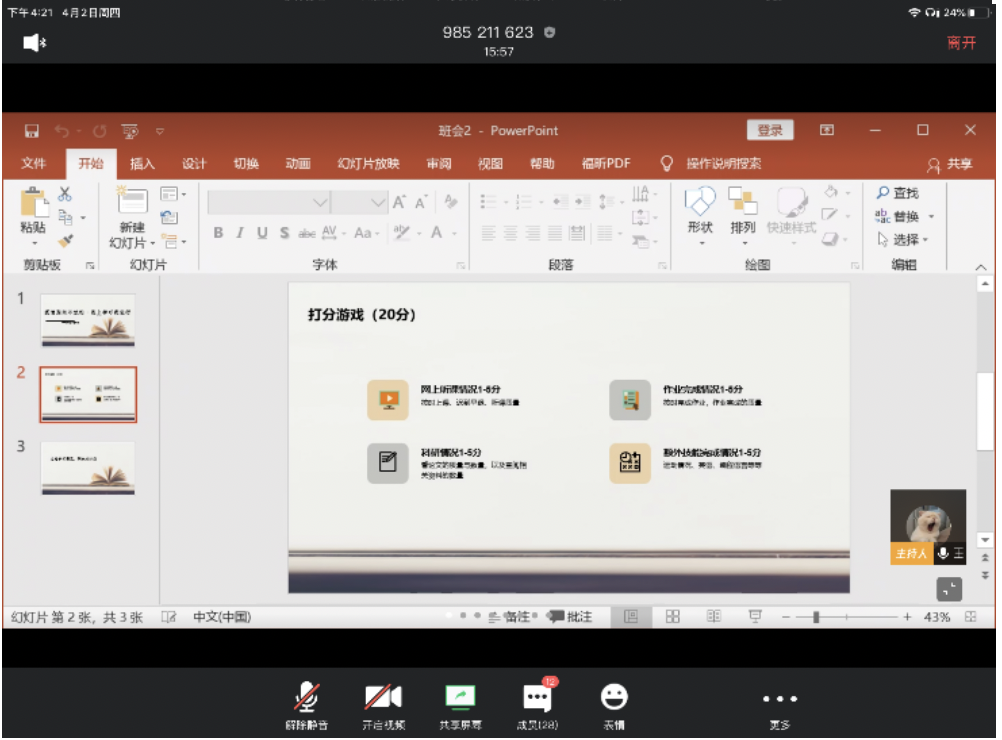
Task: Click the Save icon in title bar
Action: click(32, 131)
